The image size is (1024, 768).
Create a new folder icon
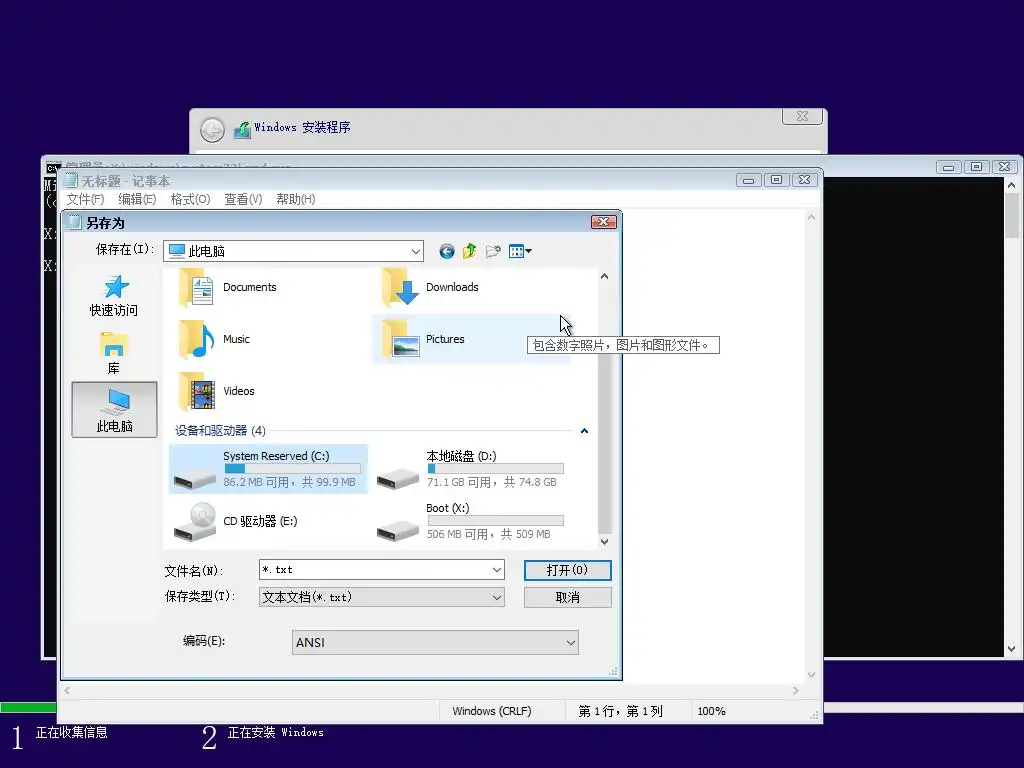pyautogui.click(x=493, y=251)
